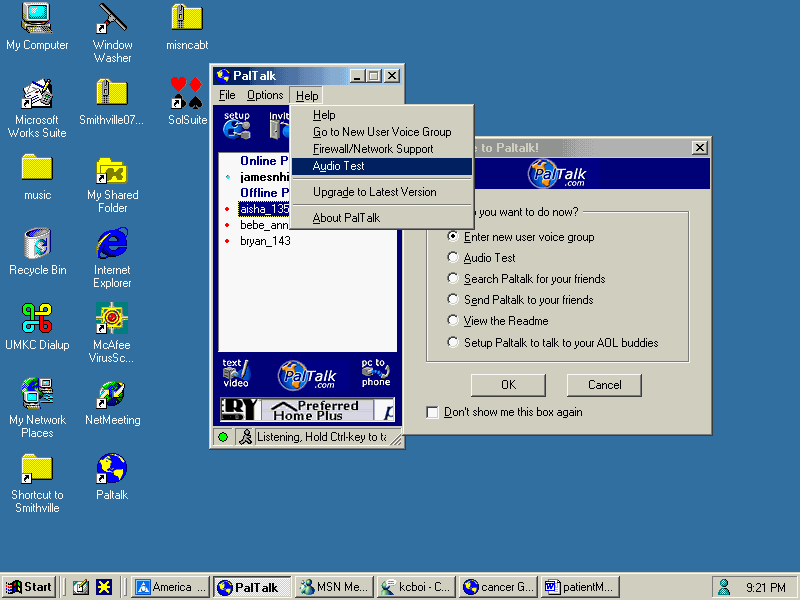Click the Preferred Home Plus banner ad
The height and width of the screenshot is (600, 800).
308,410
